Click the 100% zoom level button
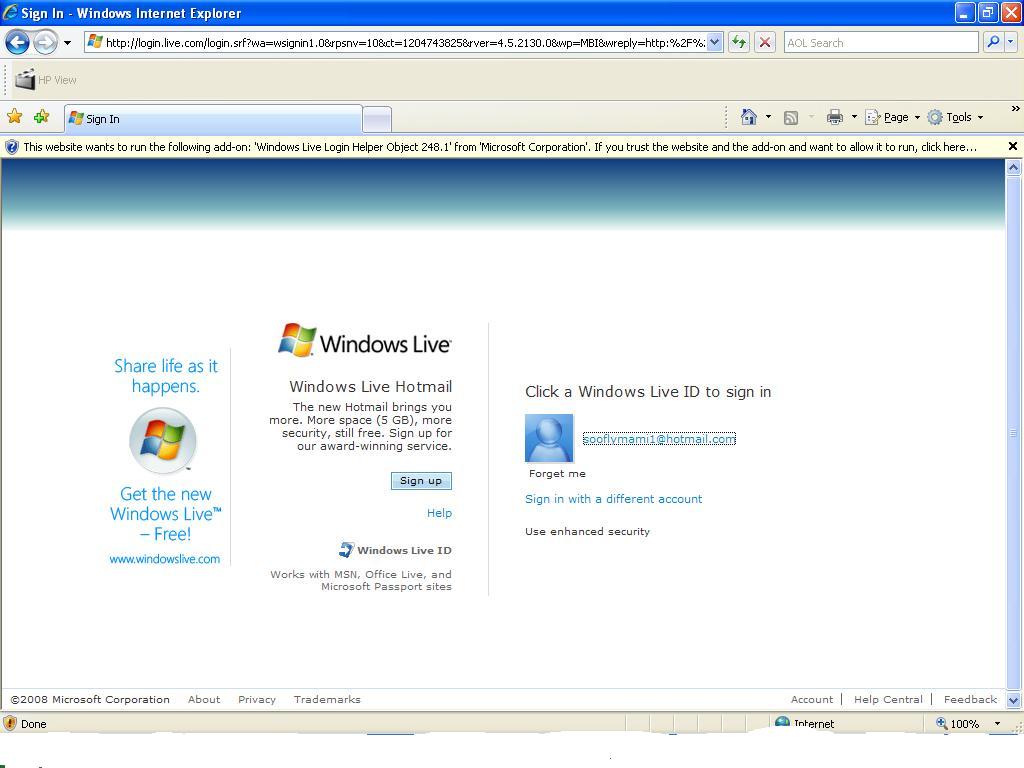The width and height of the screenshot is (1024, 768). point(958,724)
